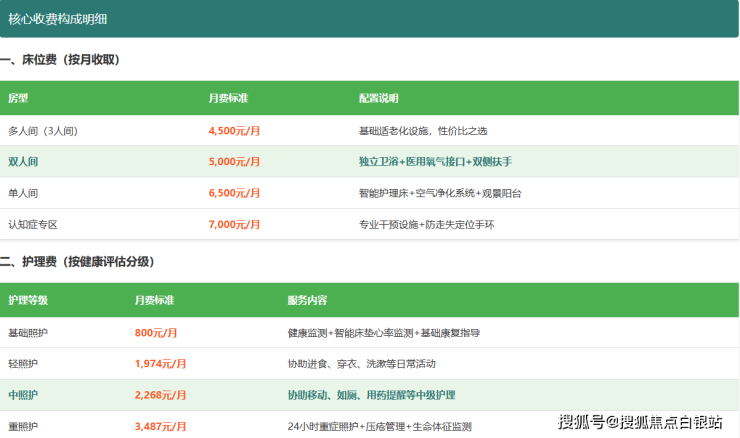Select the 认知症专区 row label
The image size is (740, 438).
tap(33, 225)
